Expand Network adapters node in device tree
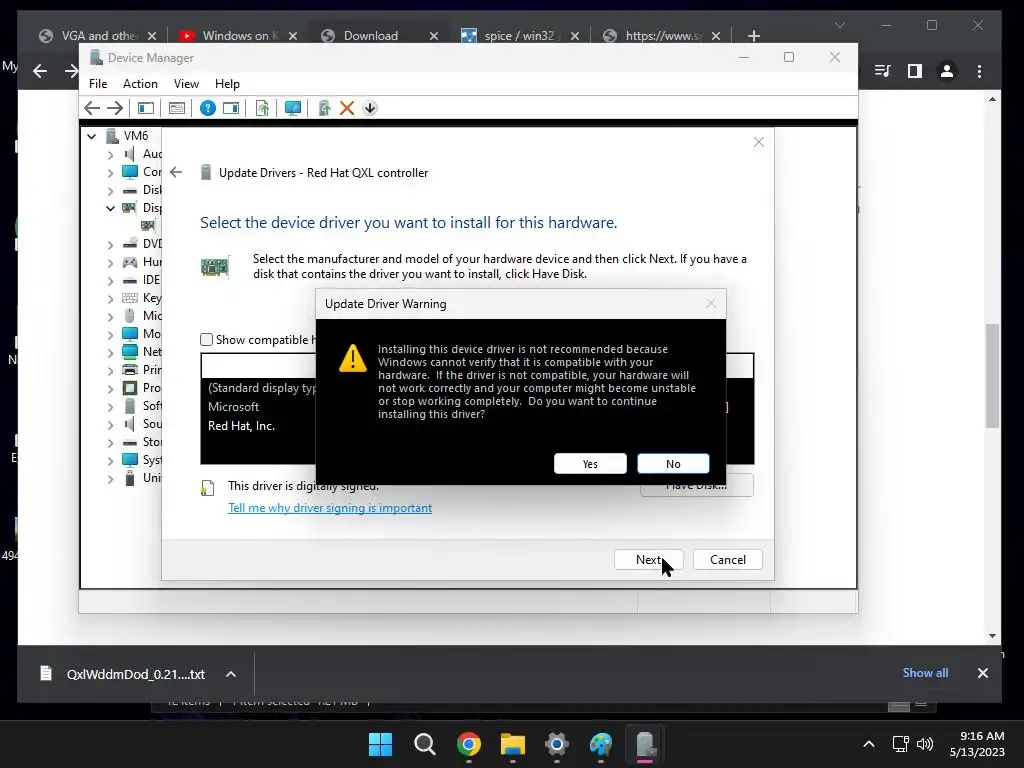The image size is (1024, 768). [110, 353]
